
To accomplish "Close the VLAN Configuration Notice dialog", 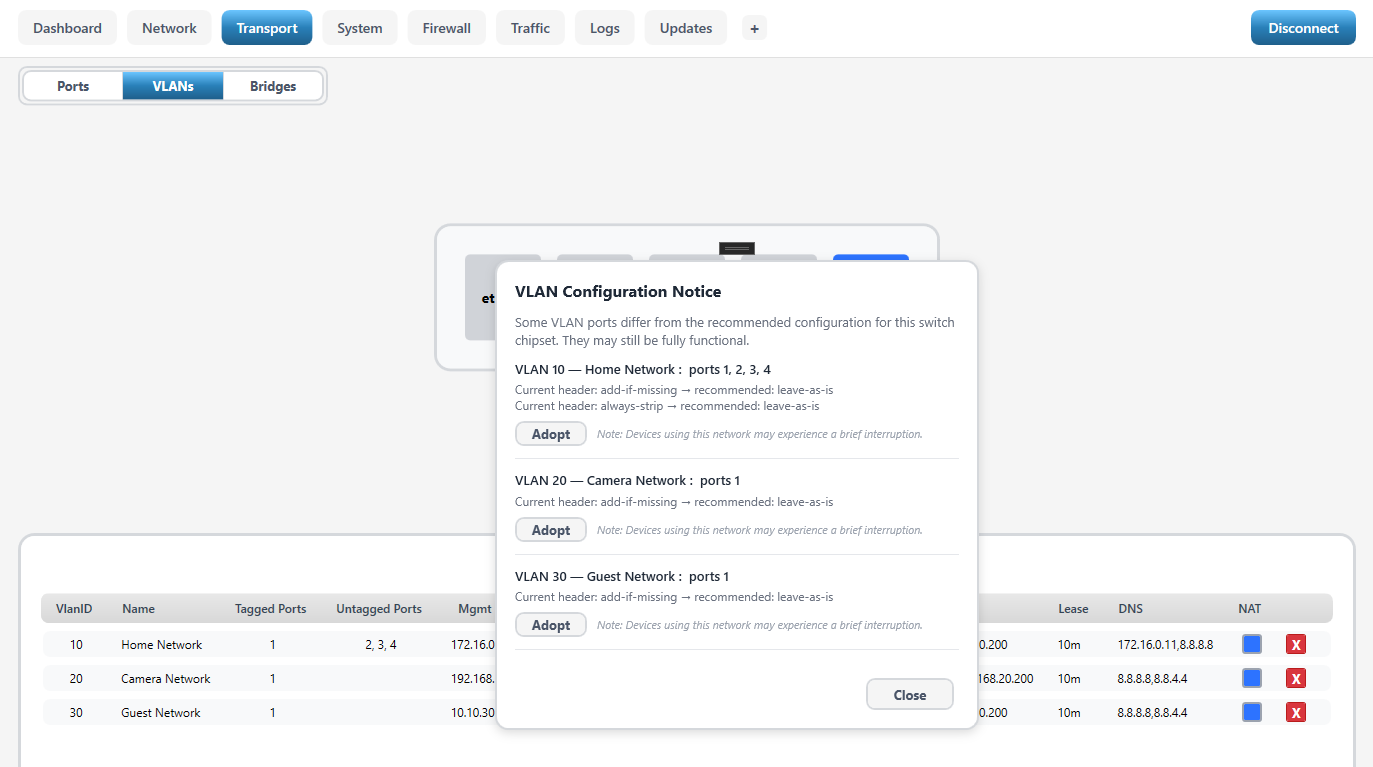I will pyautogui.click(x=910, y=695).
